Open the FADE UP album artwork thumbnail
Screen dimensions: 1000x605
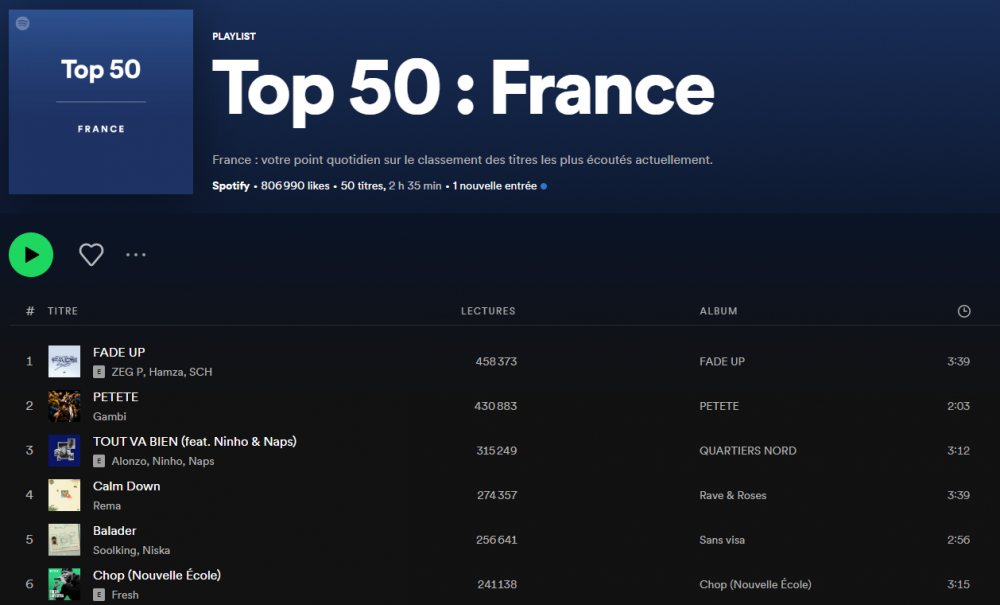[x=64, y=361]
